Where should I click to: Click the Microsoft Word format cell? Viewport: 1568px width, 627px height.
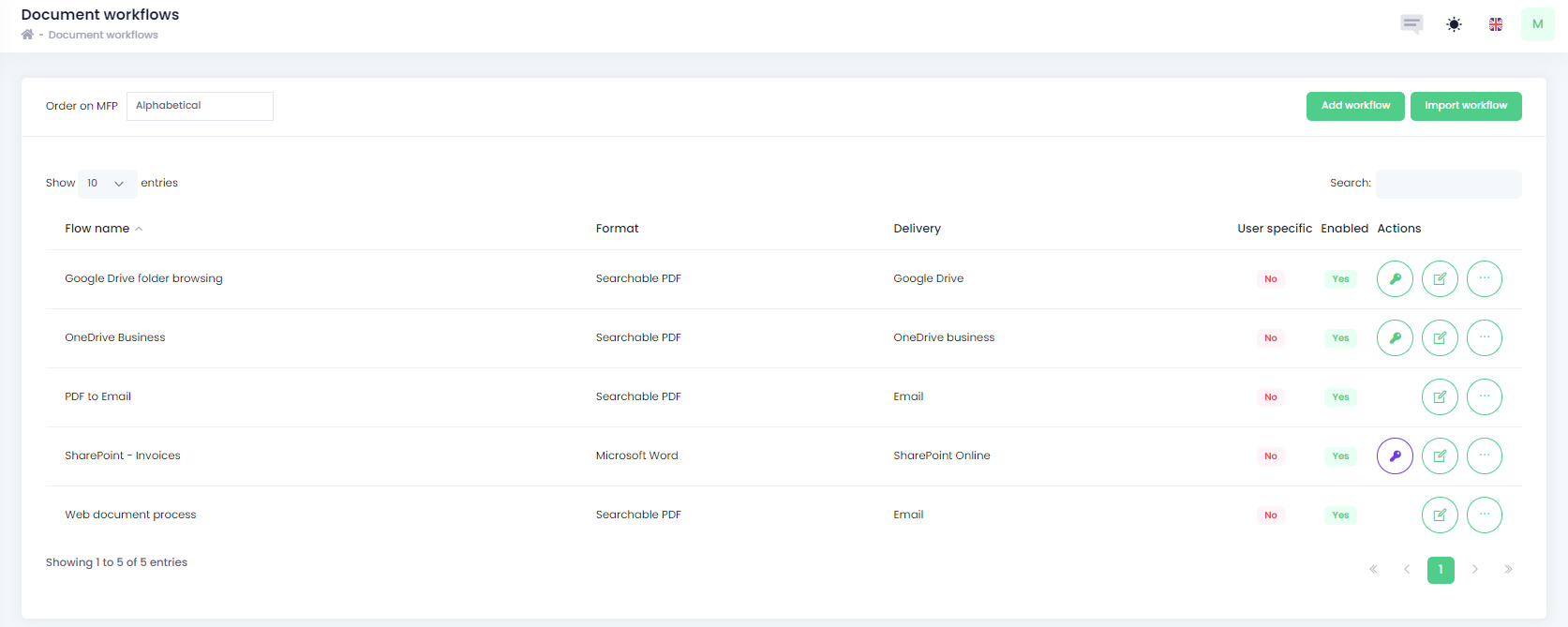(636, 455)
